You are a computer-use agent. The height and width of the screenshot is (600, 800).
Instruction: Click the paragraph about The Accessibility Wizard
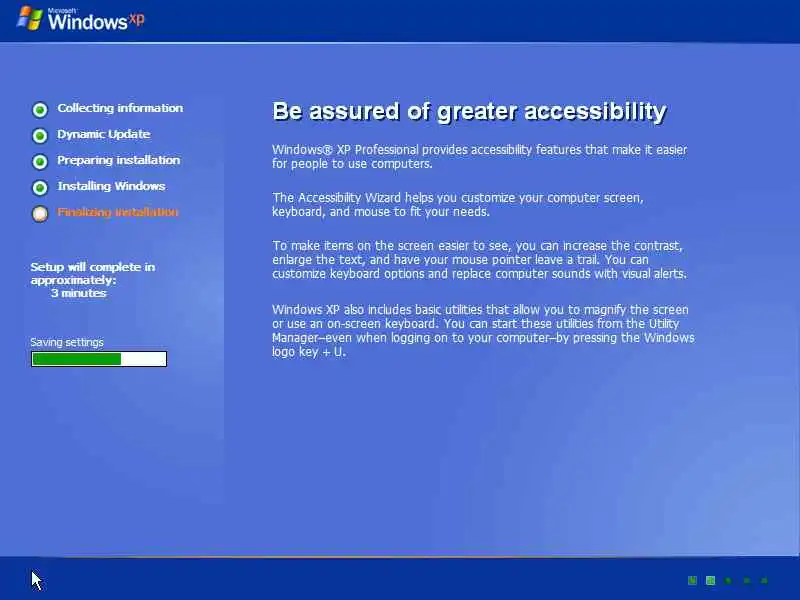458,205
